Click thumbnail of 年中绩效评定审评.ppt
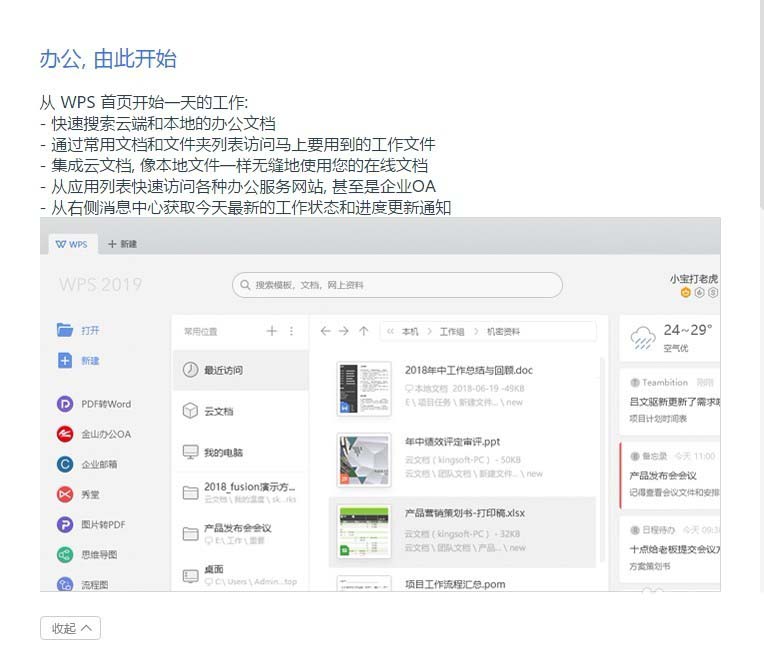This screenshot has height=669, width=764. click(364, 459)
